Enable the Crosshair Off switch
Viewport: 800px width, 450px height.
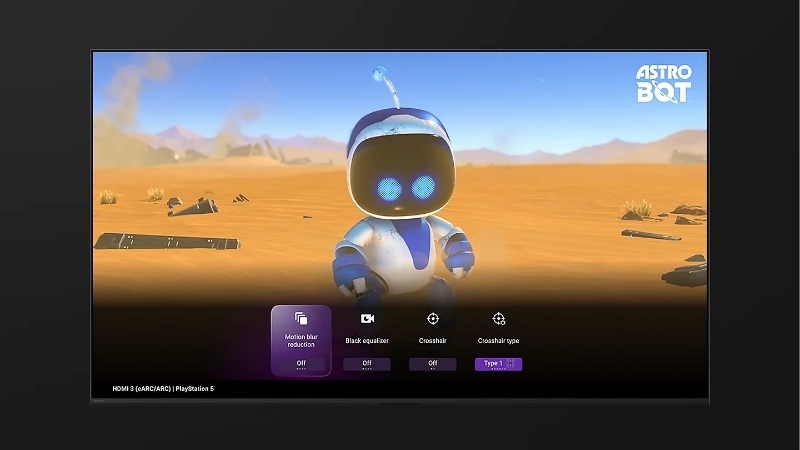click(433, 362)
